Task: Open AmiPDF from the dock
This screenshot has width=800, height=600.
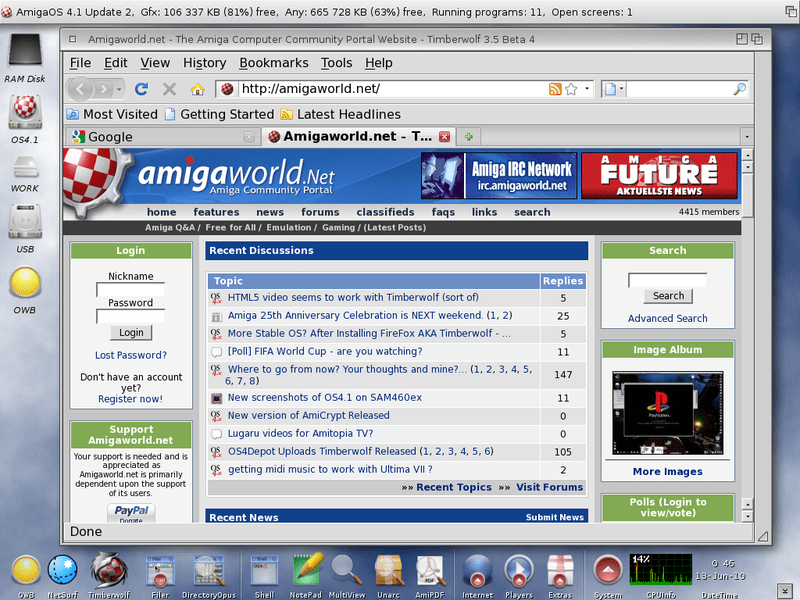Action: point(430,570)
